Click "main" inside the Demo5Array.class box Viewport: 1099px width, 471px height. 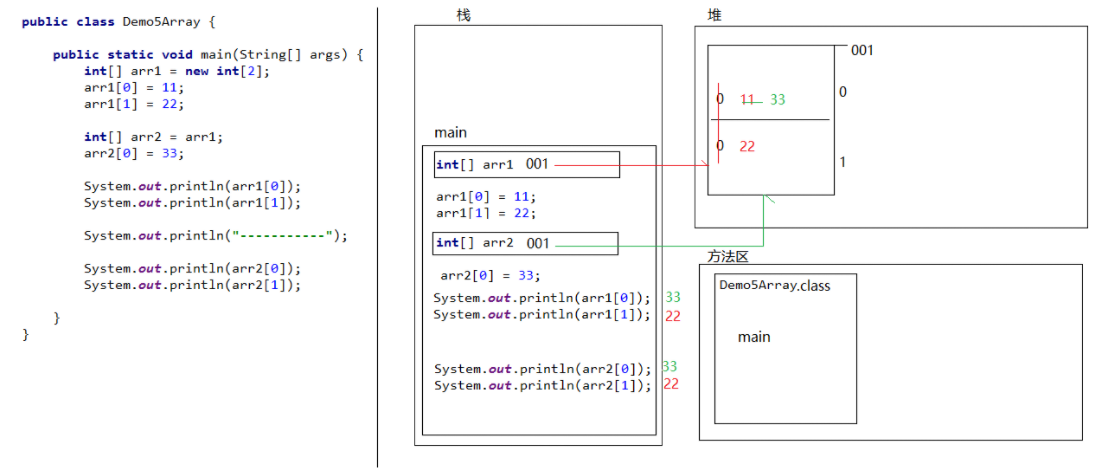pyautogui.click(x=753, y=337)
